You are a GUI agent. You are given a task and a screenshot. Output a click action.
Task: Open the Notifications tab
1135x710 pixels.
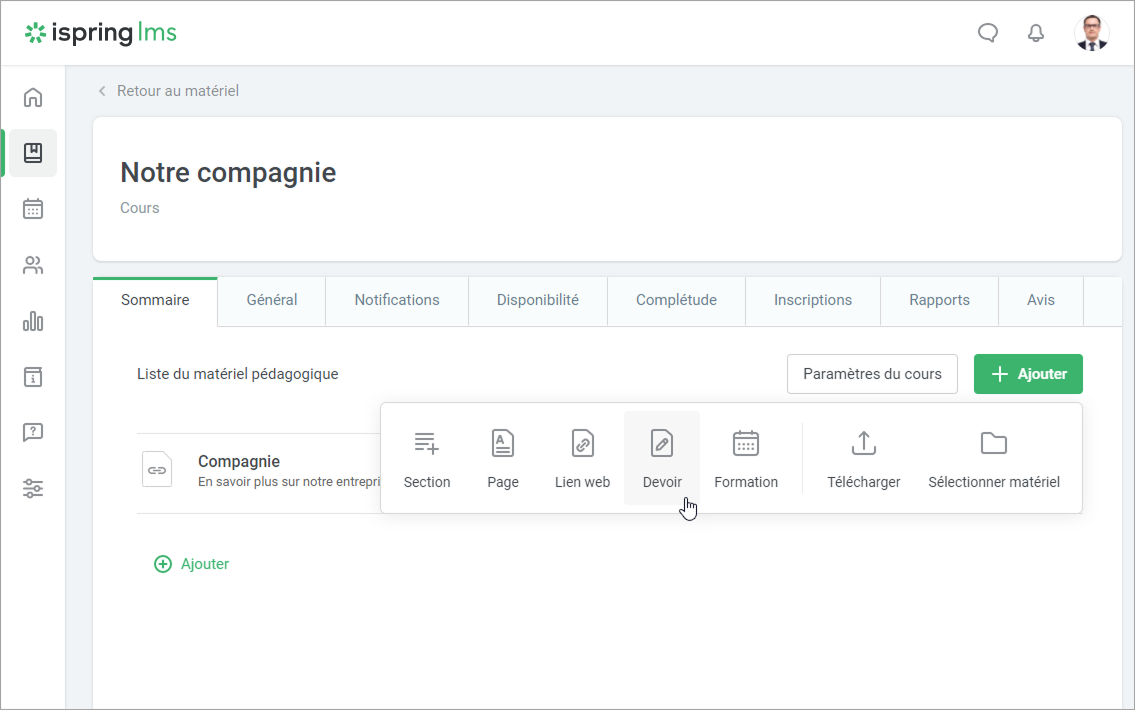pyautogui.click(x=397, y=300)
